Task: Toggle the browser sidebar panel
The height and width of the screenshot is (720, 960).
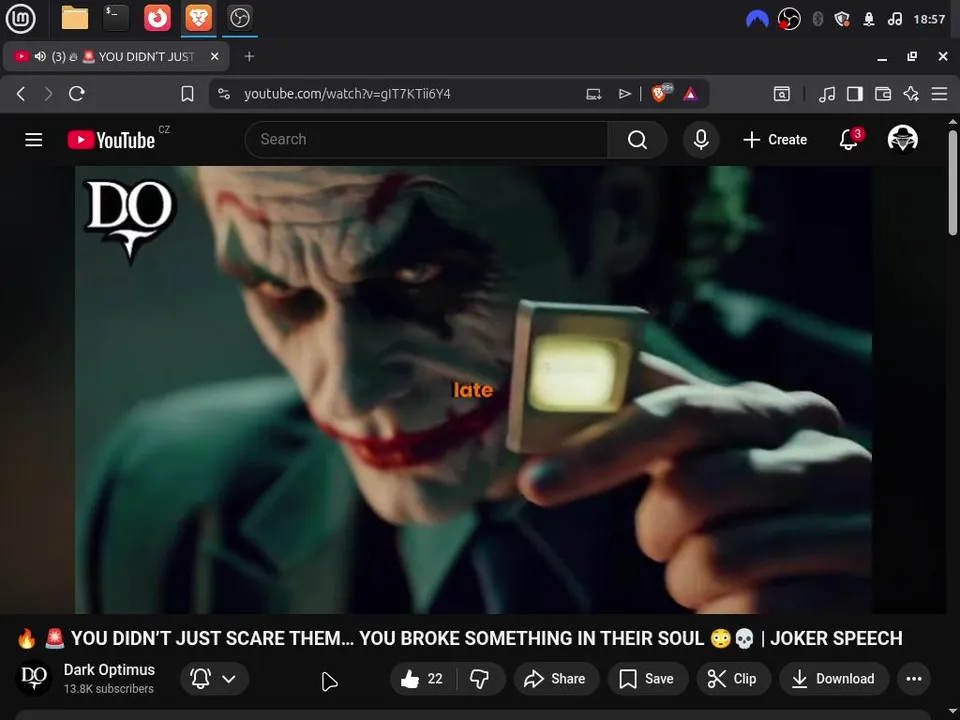Action: pyautogui.click(x=855, y=94)
